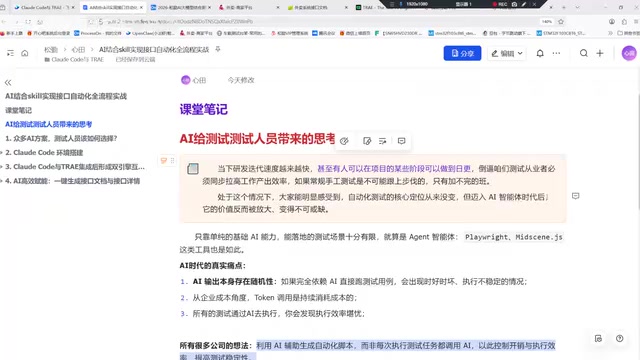Click the Playwright、Midscene.js inline code
This screenshot has width=640, height=360.
pyautogui.click(x=514, y=237)
